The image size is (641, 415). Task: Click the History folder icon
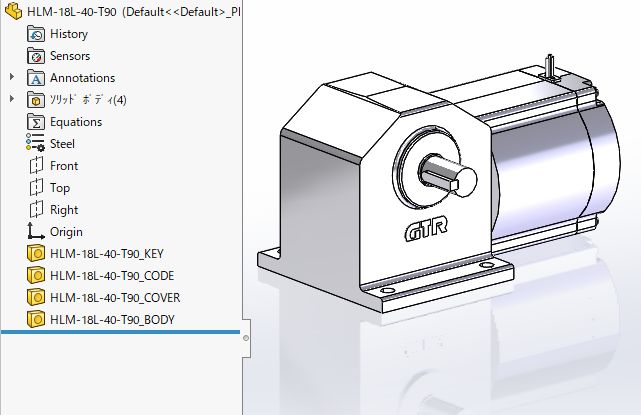pos(36,34)
